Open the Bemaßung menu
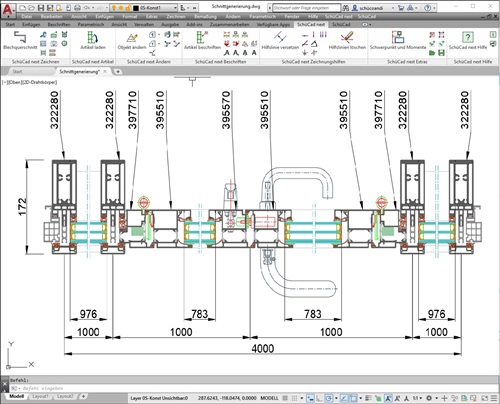Screen dimensions: 500x404 [x=205, y=16]
